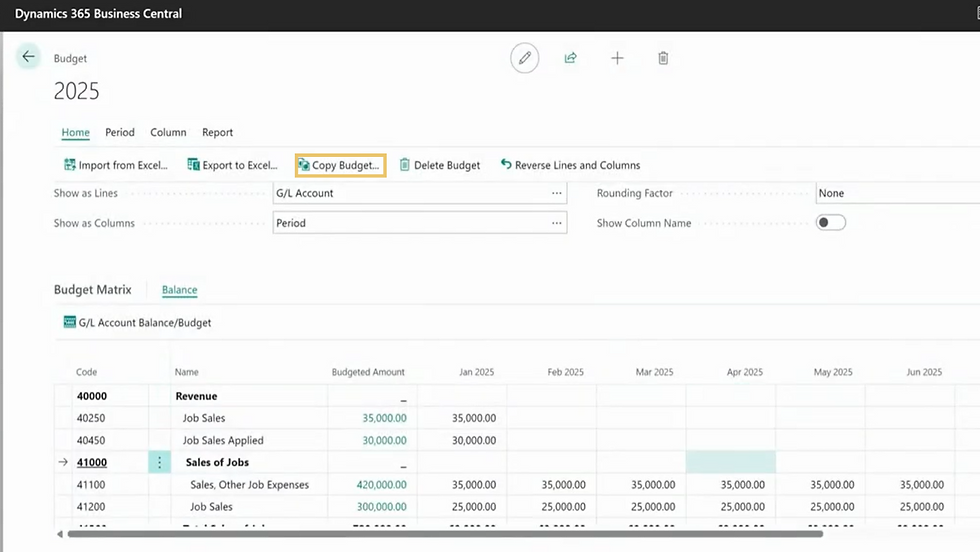Click Jan 2025 cell 30,000.00 for 40450
The image size is (980, 552).
click(474, 440)
